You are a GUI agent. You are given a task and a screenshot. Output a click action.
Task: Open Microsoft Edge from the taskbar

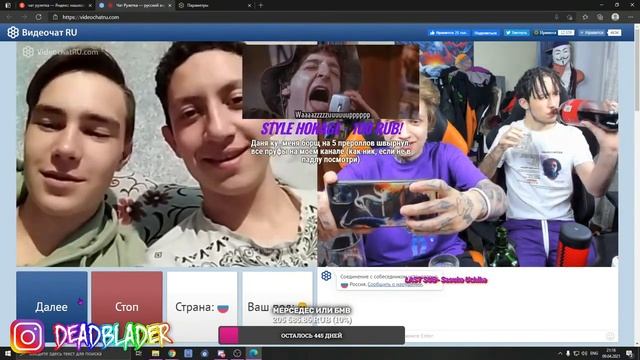tap(253, 353)
